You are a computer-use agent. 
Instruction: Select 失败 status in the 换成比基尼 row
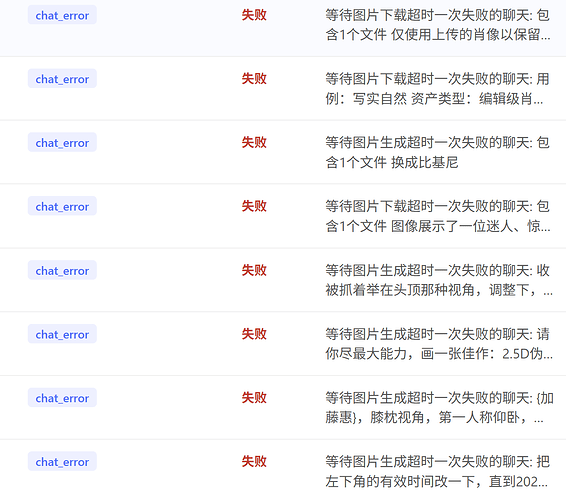tap(254, 143)
